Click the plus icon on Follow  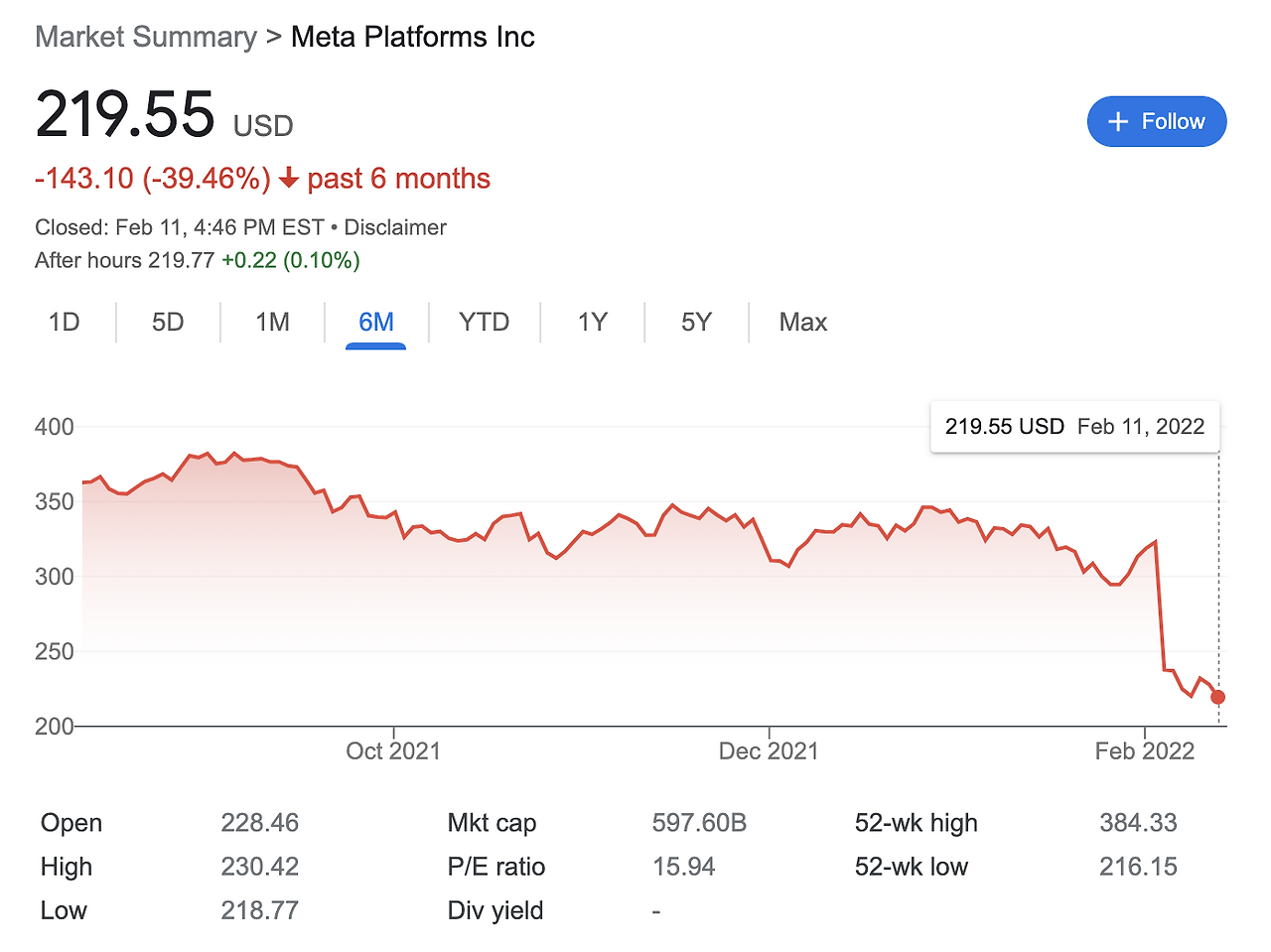pyautogui.click(x=1118, y=121)
